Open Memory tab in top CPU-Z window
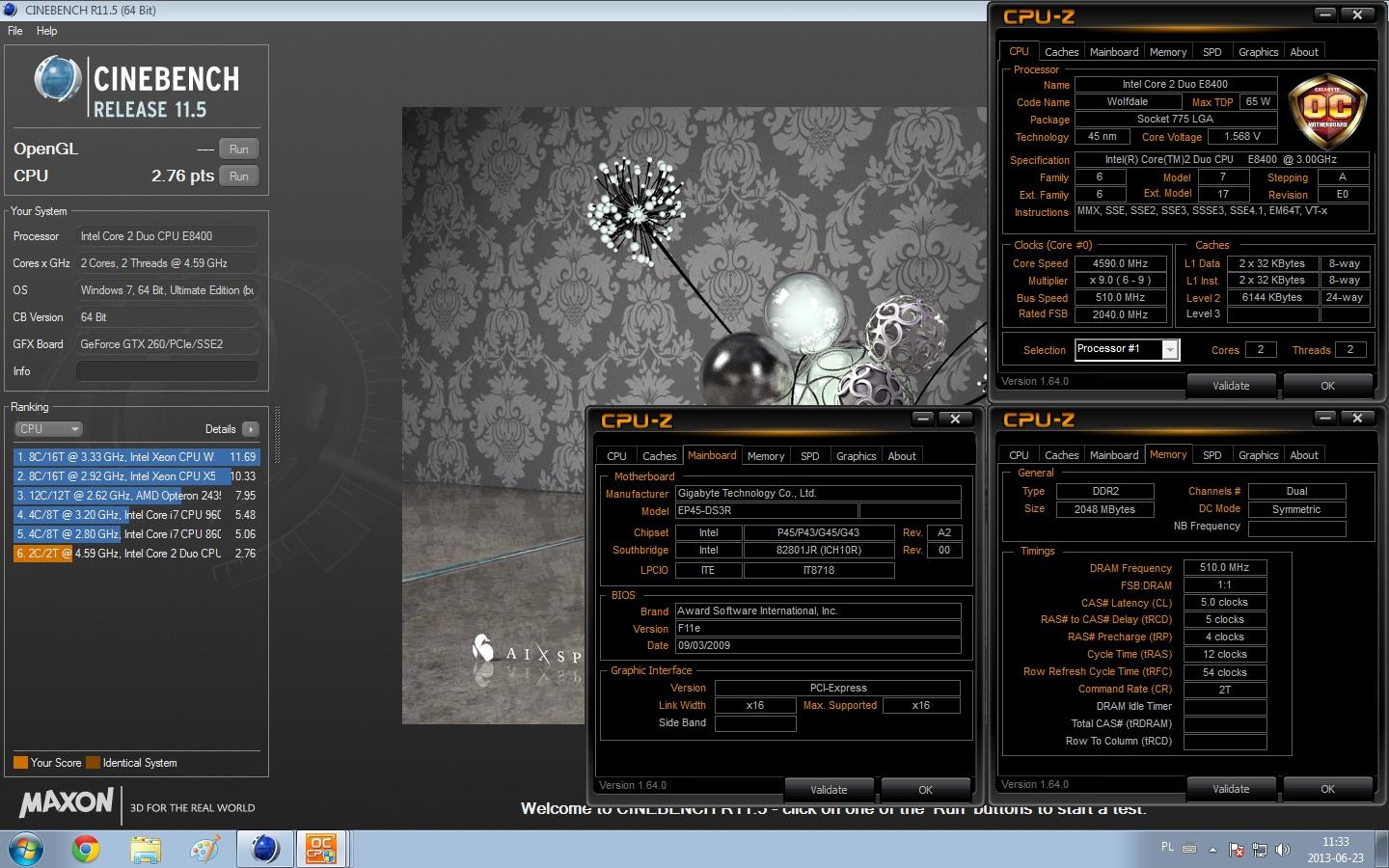 tap(1167, 52)
